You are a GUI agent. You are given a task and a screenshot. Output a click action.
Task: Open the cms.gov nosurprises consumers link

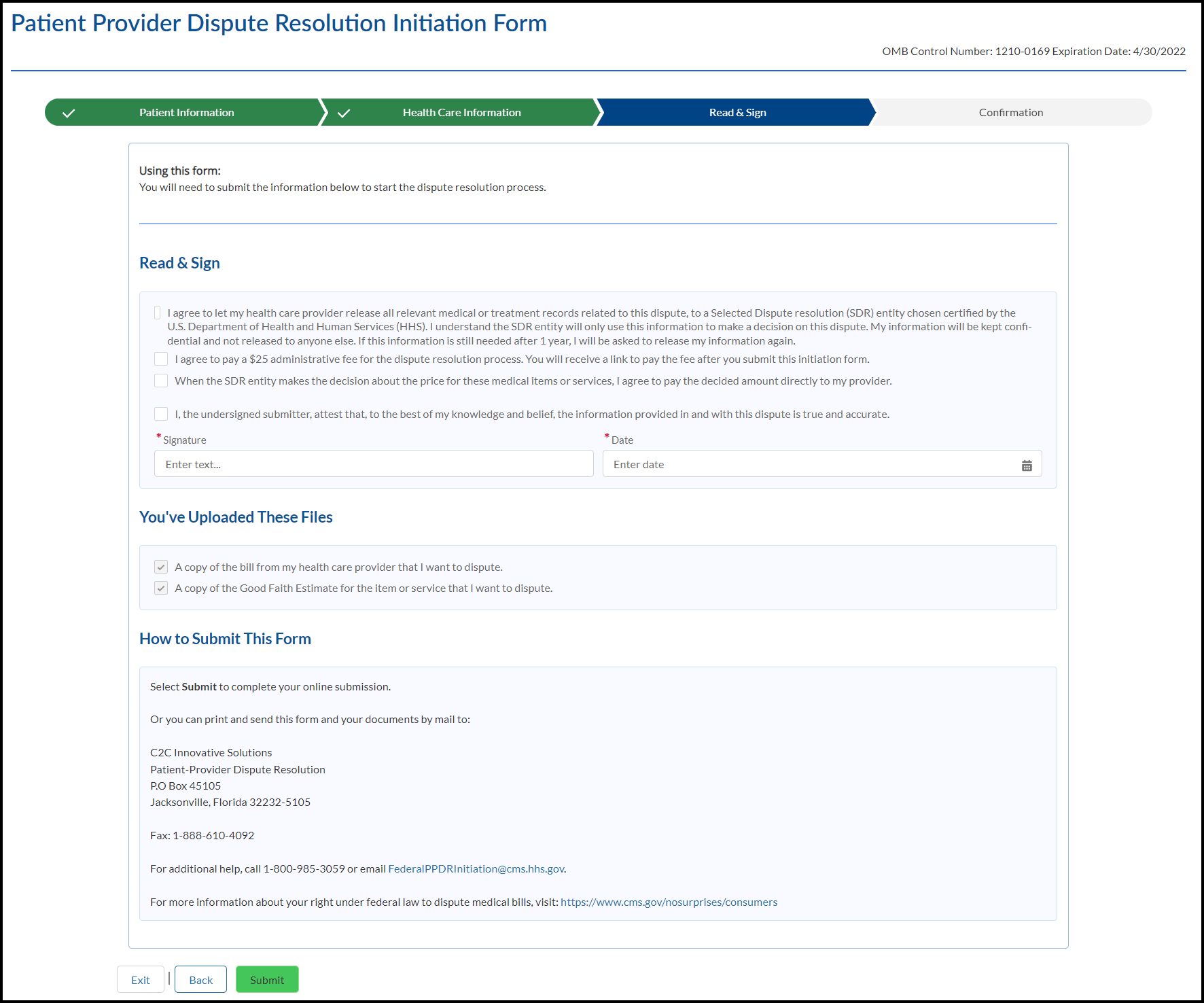[x=669, y=902]
